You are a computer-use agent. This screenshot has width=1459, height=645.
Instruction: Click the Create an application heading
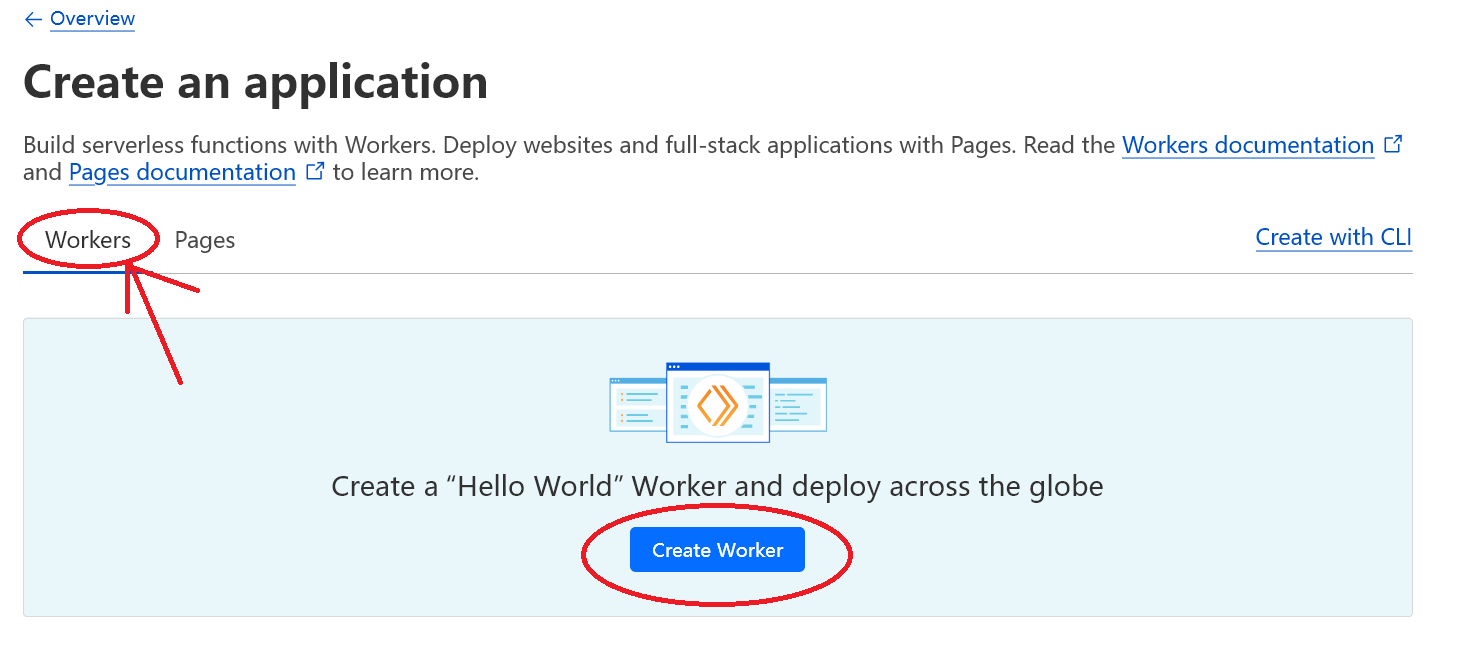click(x=256, y=82)
